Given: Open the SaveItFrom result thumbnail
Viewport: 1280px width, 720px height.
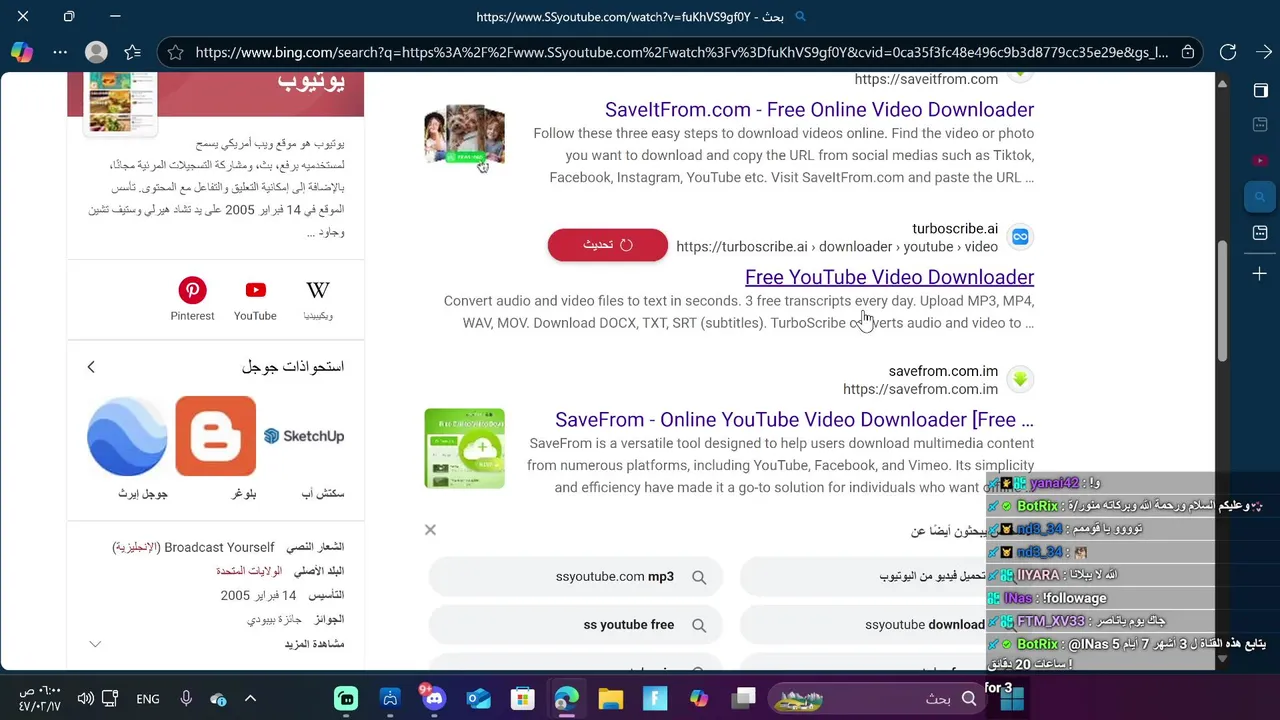Looking at the screenshot, I should [464, 133].
